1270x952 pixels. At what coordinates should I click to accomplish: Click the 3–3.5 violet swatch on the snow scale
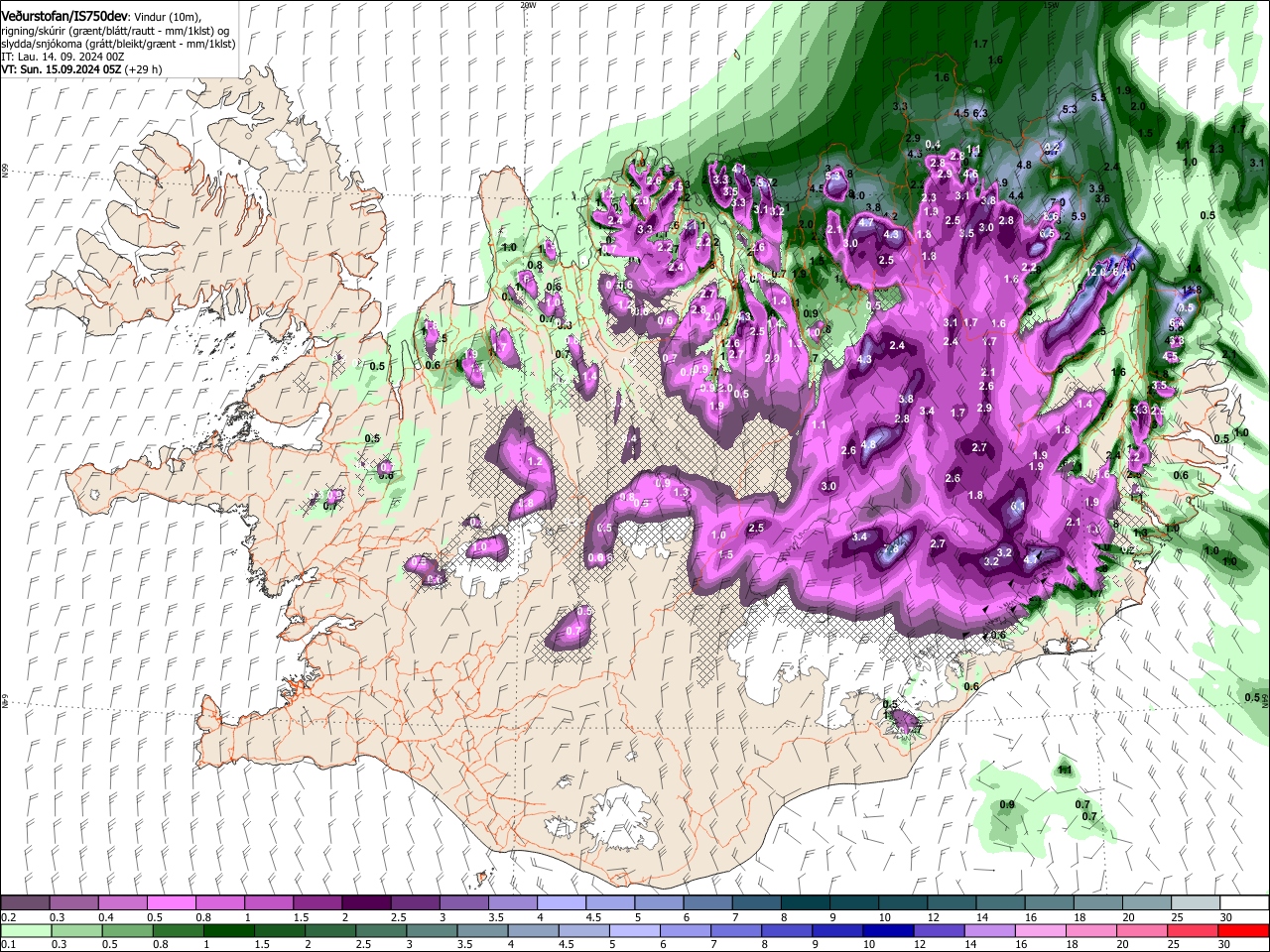(x=463, y=903)
